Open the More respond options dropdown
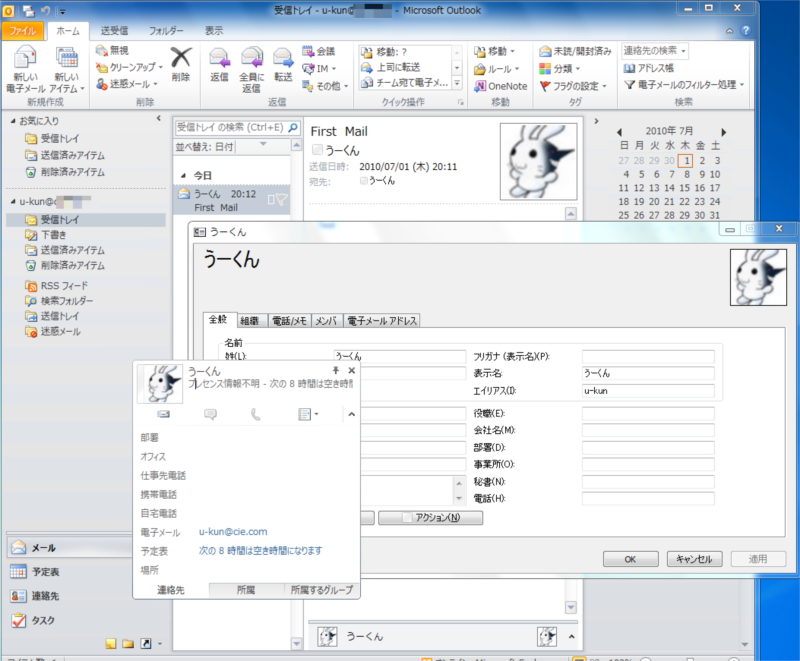 pos(325,86)
